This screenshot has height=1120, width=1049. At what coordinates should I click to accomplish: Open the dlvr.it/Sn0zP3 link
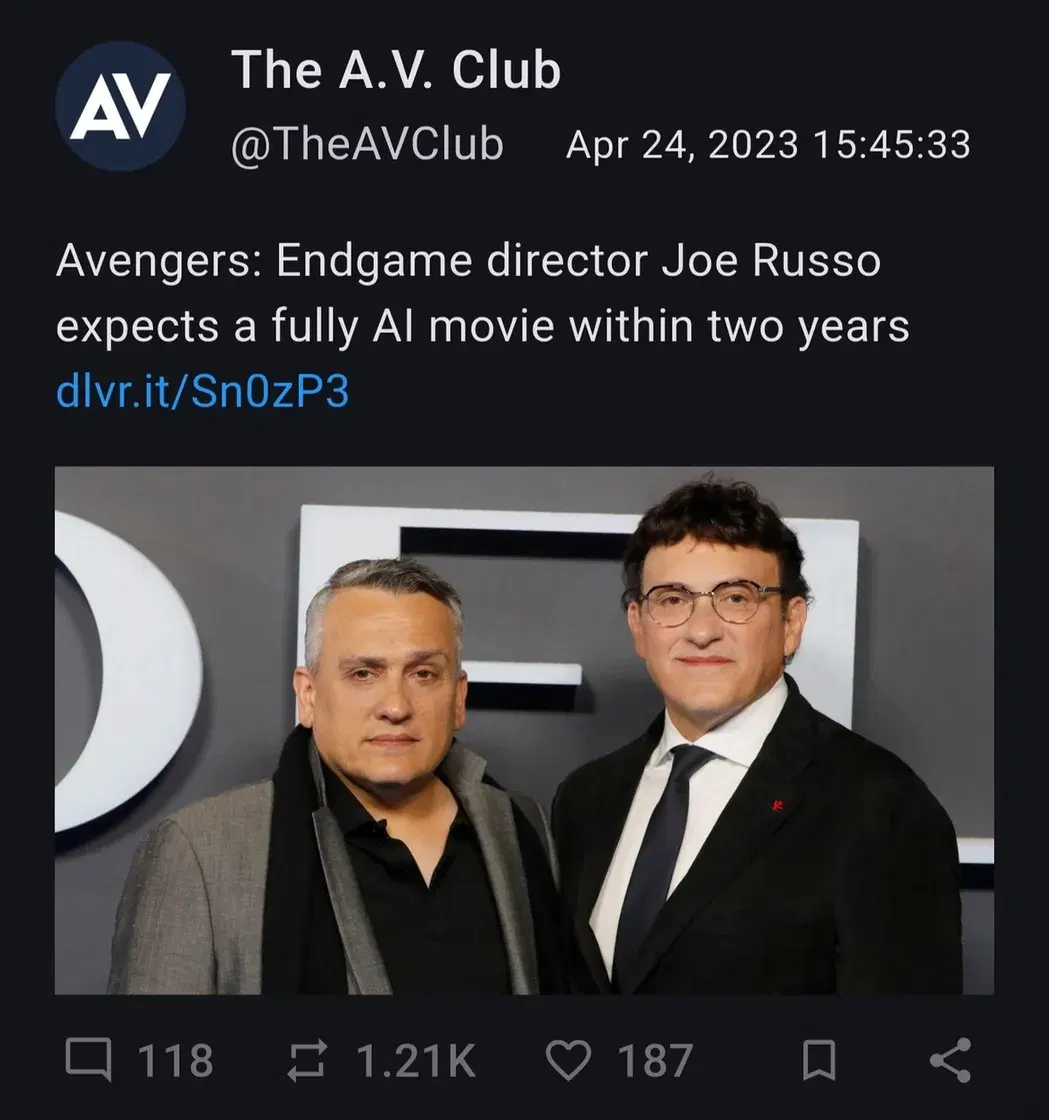(203, 391)
